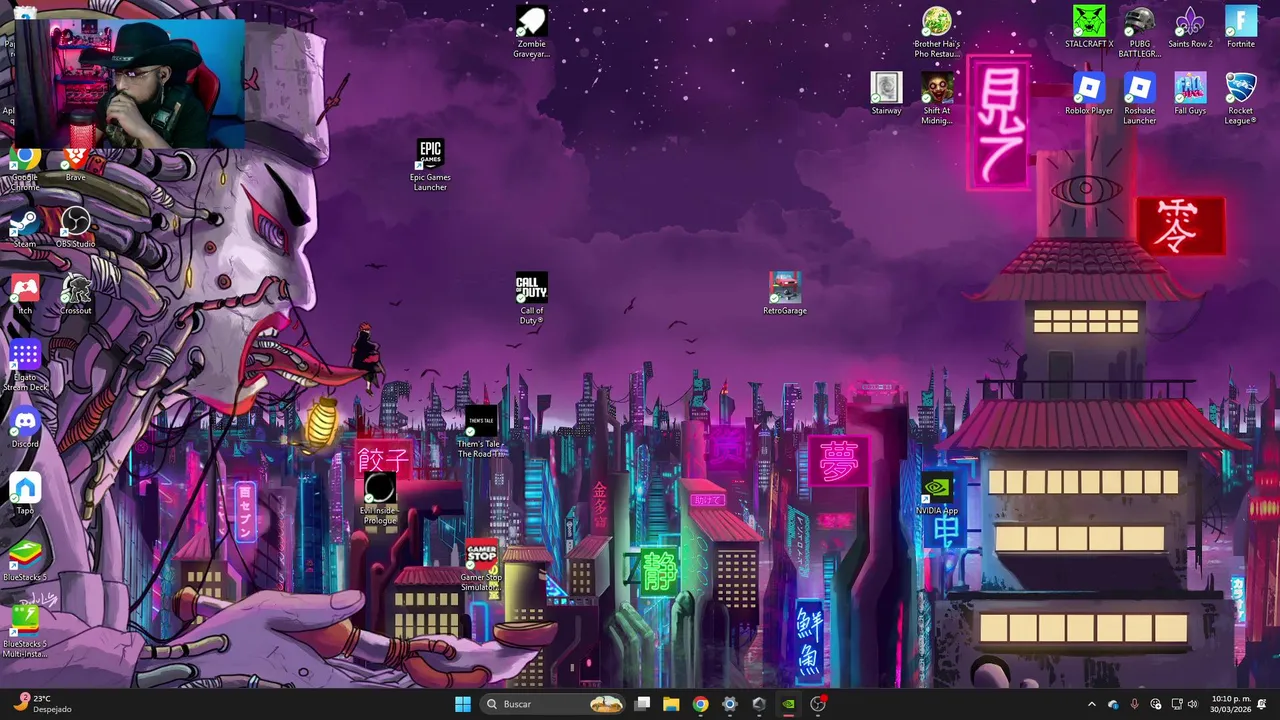This screenshot has width=1280, height=720.
Task: Click the Buscar taskbar search box
Action: pyautogui.click(x=554, y=704)
